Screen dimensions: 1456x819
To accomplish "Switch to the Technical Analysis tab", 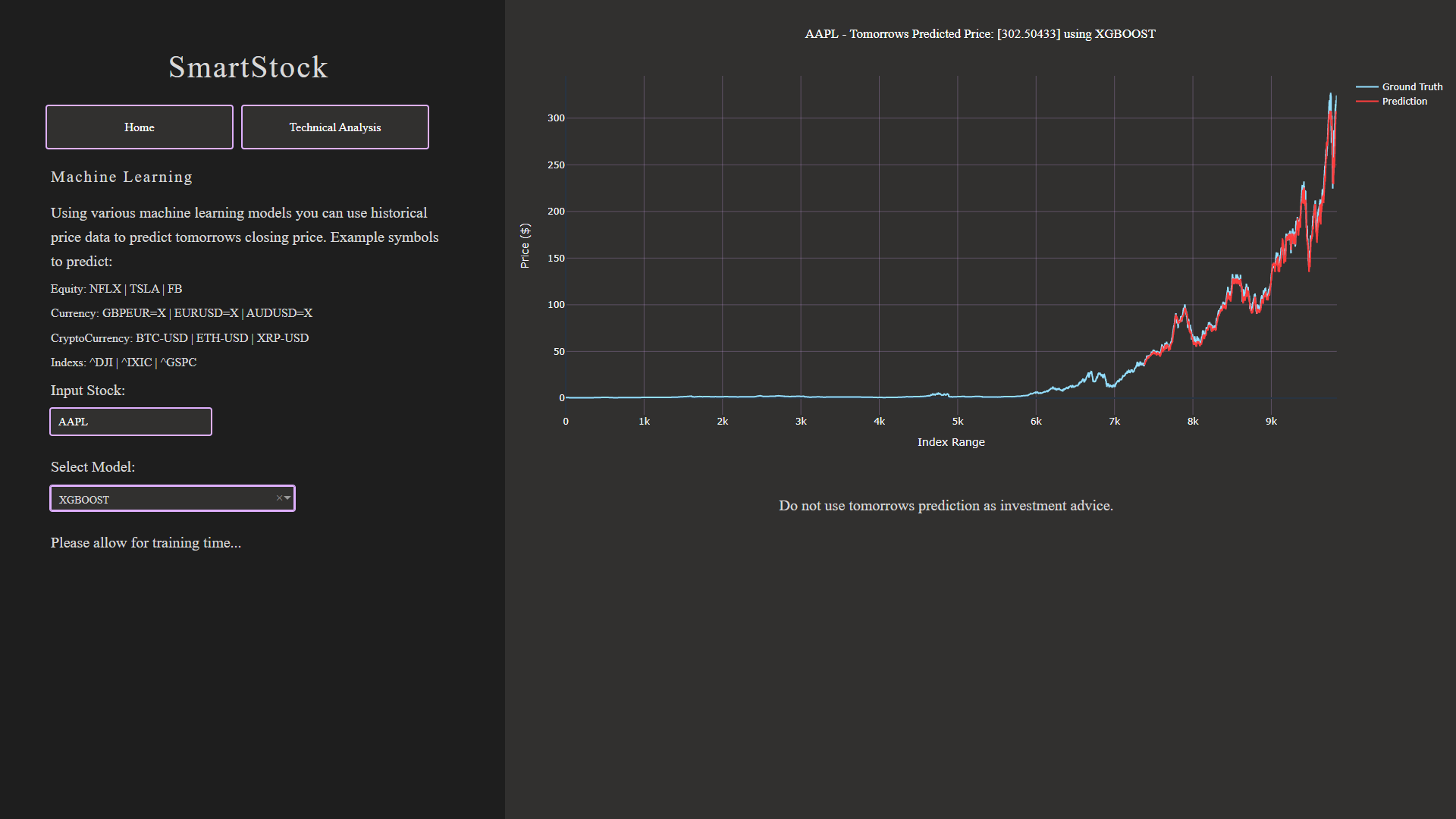I will pos(334,127).
